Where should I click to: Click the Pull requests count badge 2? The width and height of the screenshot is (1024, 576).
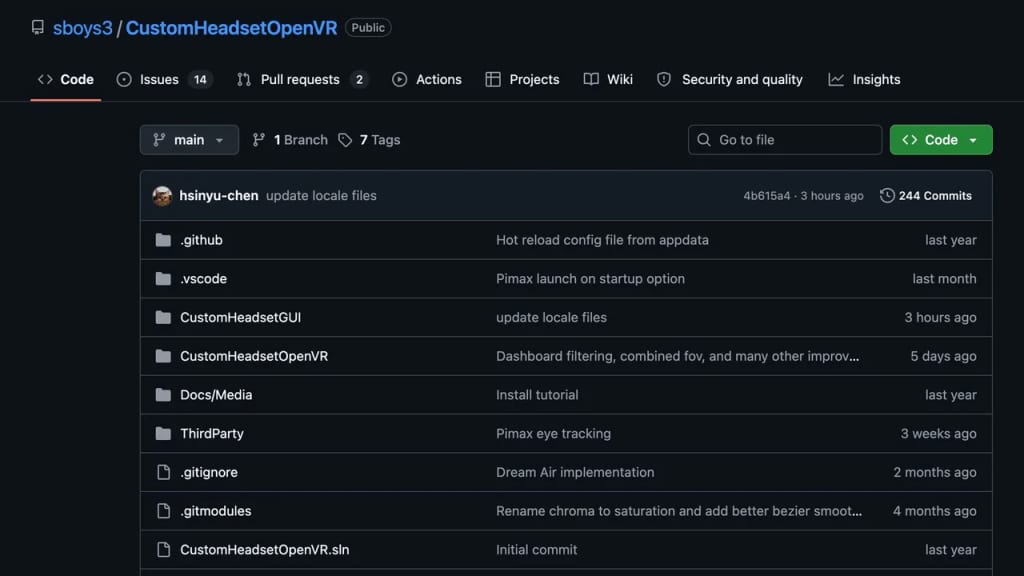coord(359,80)
